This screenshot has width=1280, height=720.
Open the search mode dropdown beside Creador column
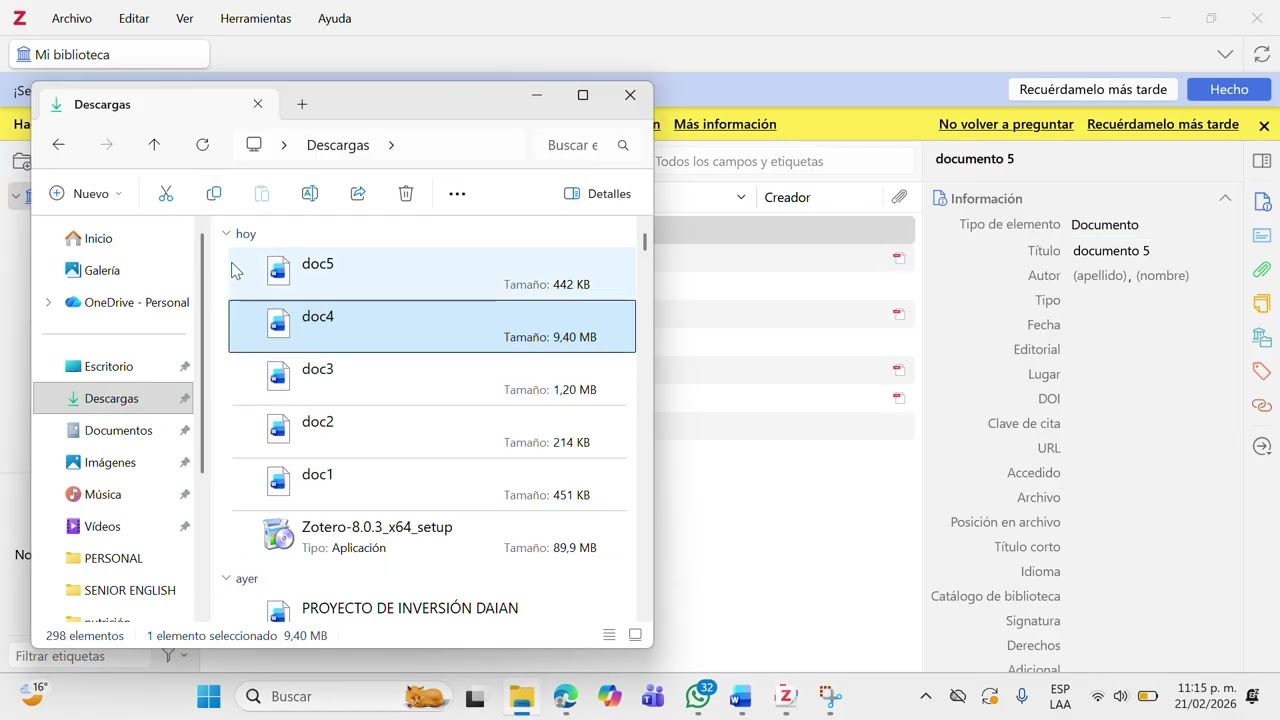click(741, 197)
